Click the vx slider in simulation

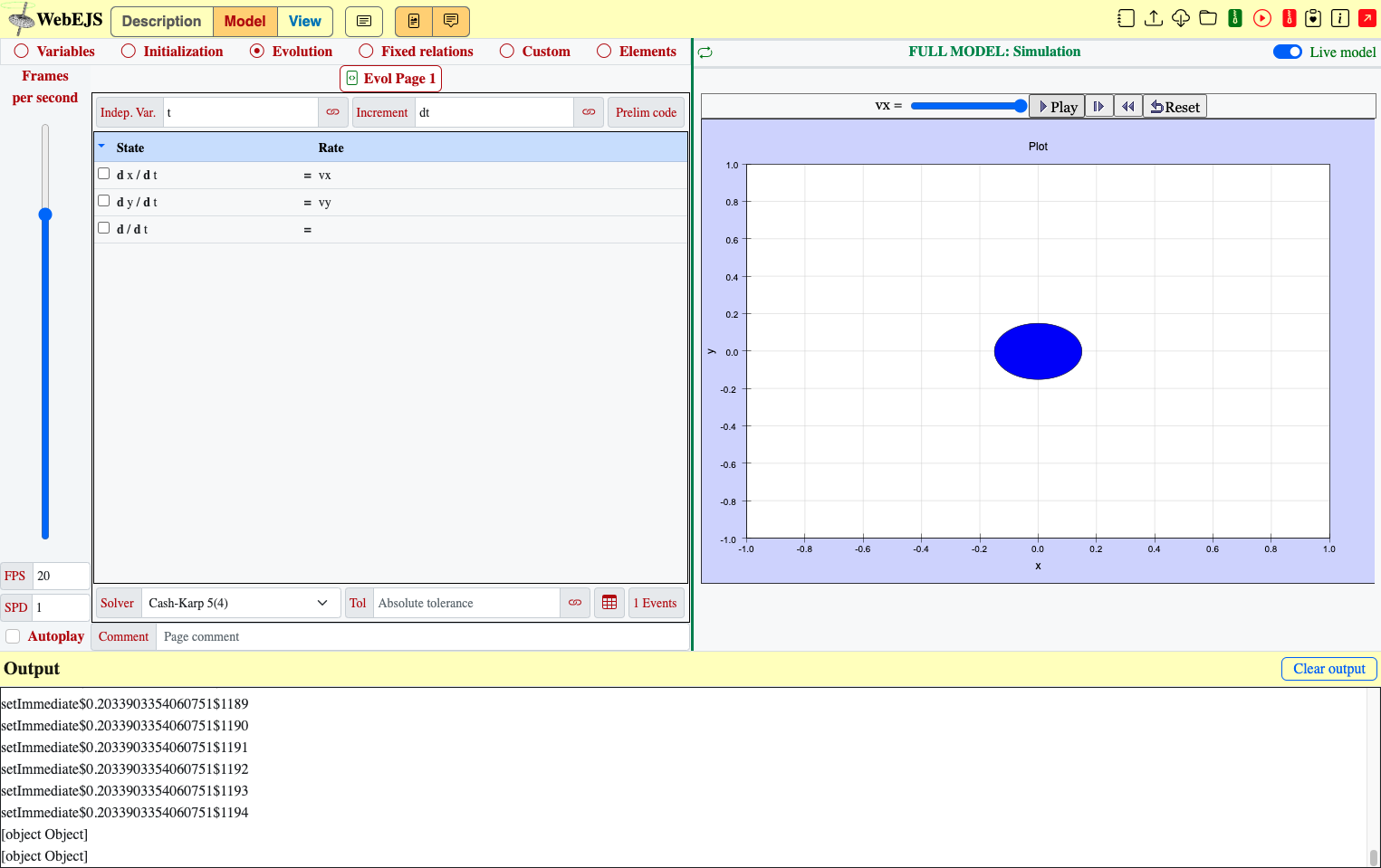pos(968,106)
